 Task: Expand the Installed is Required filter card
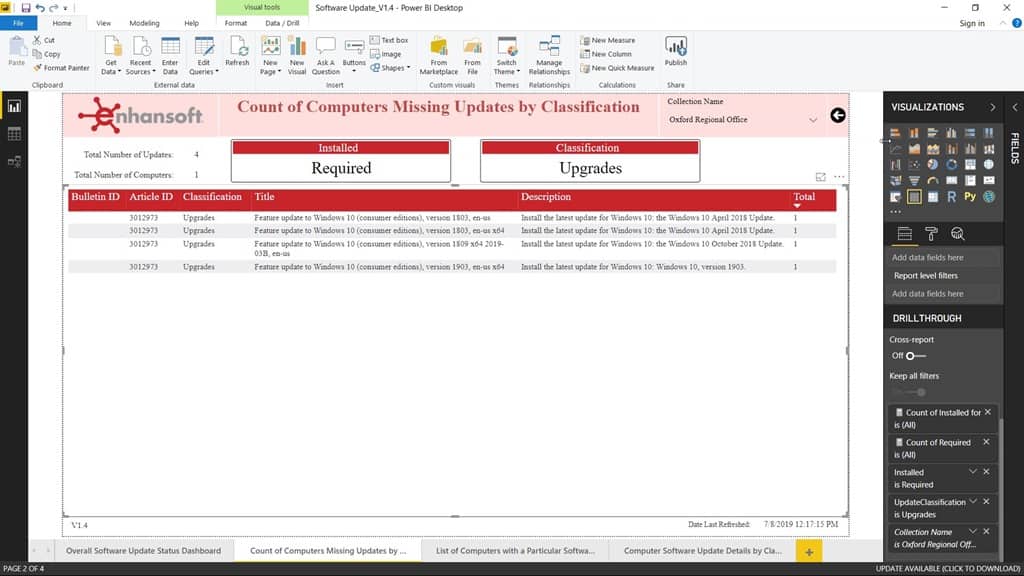click(974, 471)
